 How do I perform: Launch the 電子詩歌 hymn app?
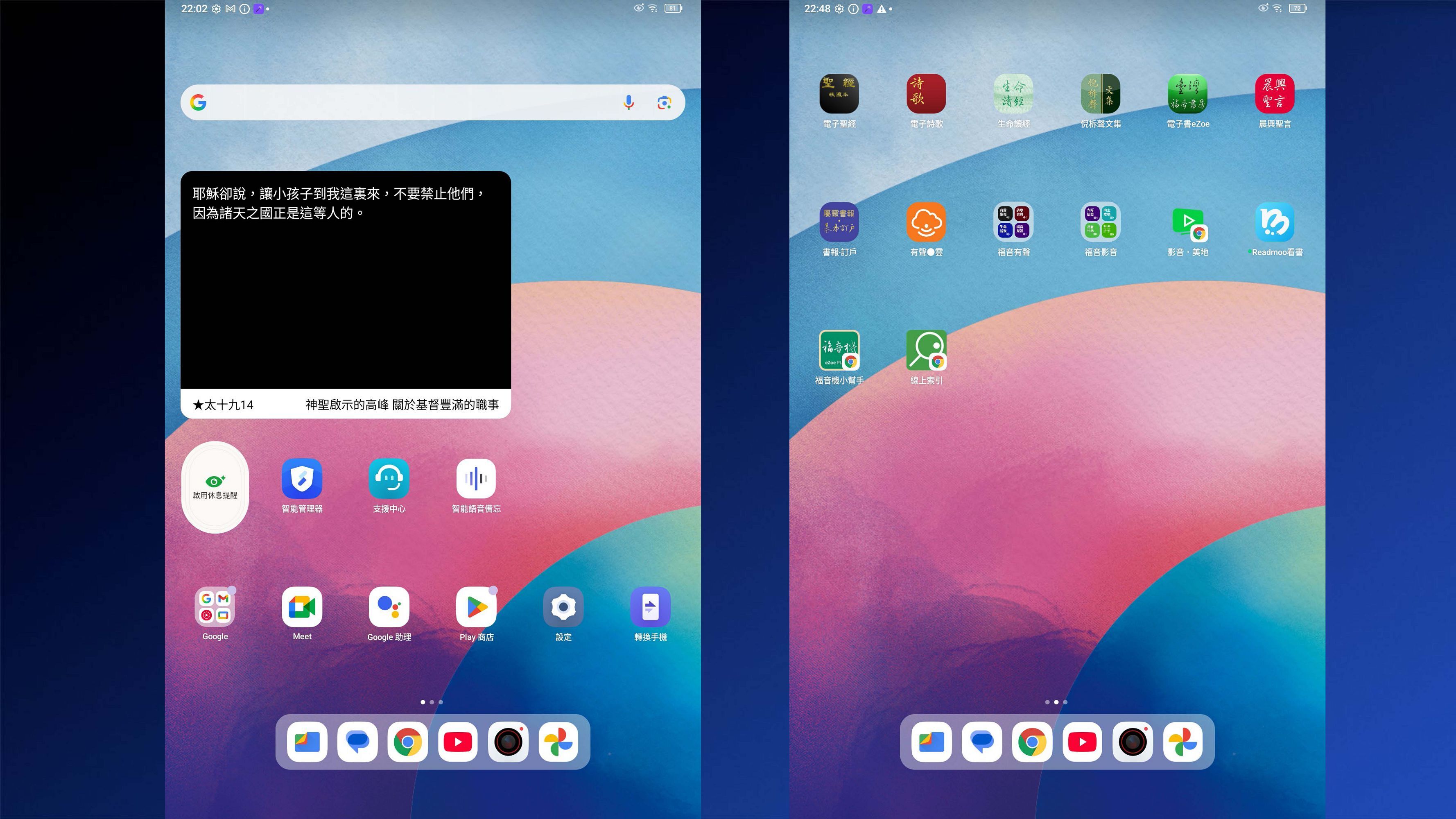pos(926,94)
